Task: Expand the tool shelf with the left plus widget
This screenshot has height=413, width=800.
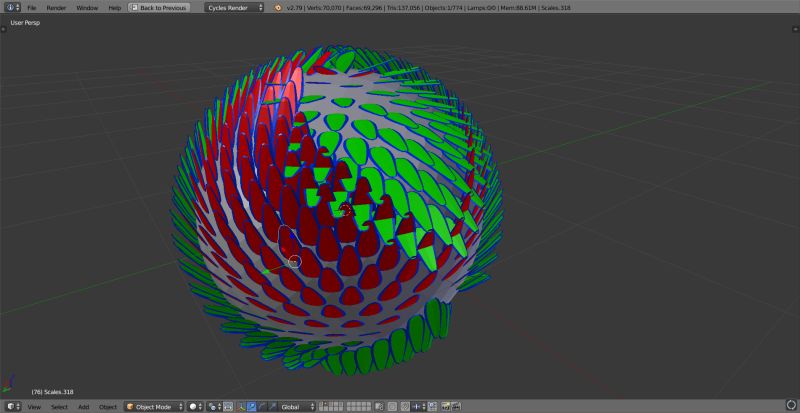Action: (3, 29)
